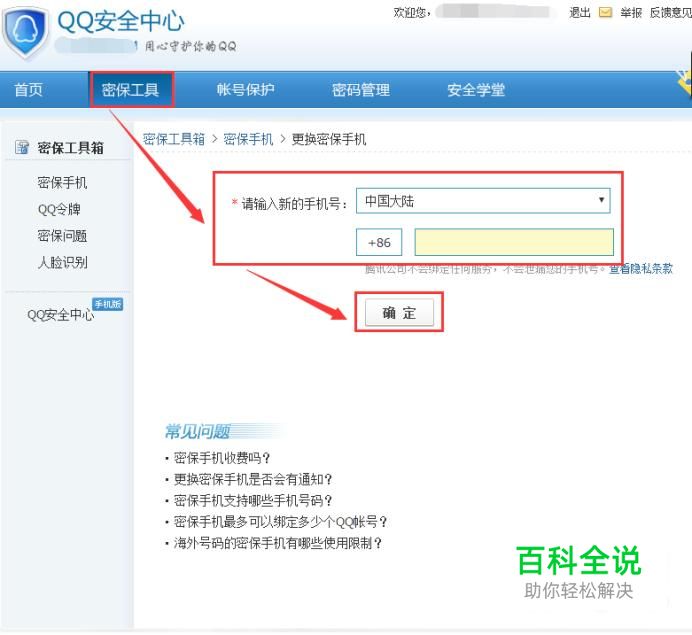Click the 密保手机 breadcrumb link
Screen dimensions: 692x635
[248, 139]
